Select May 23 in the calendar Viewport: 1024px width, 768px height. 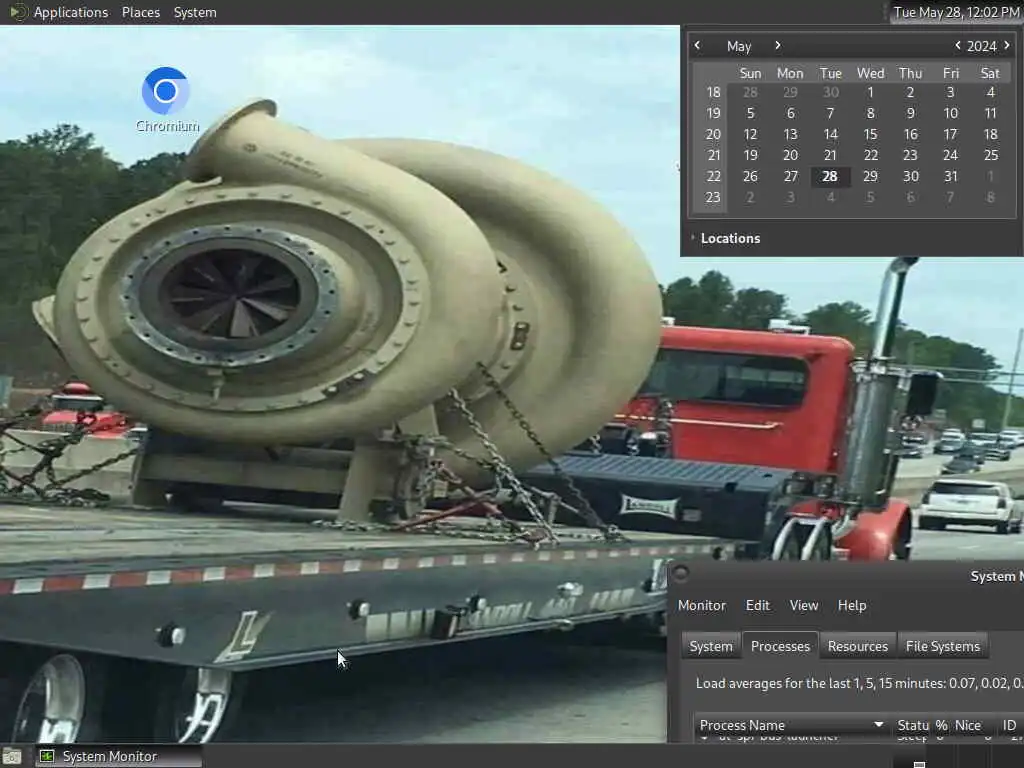910,155
